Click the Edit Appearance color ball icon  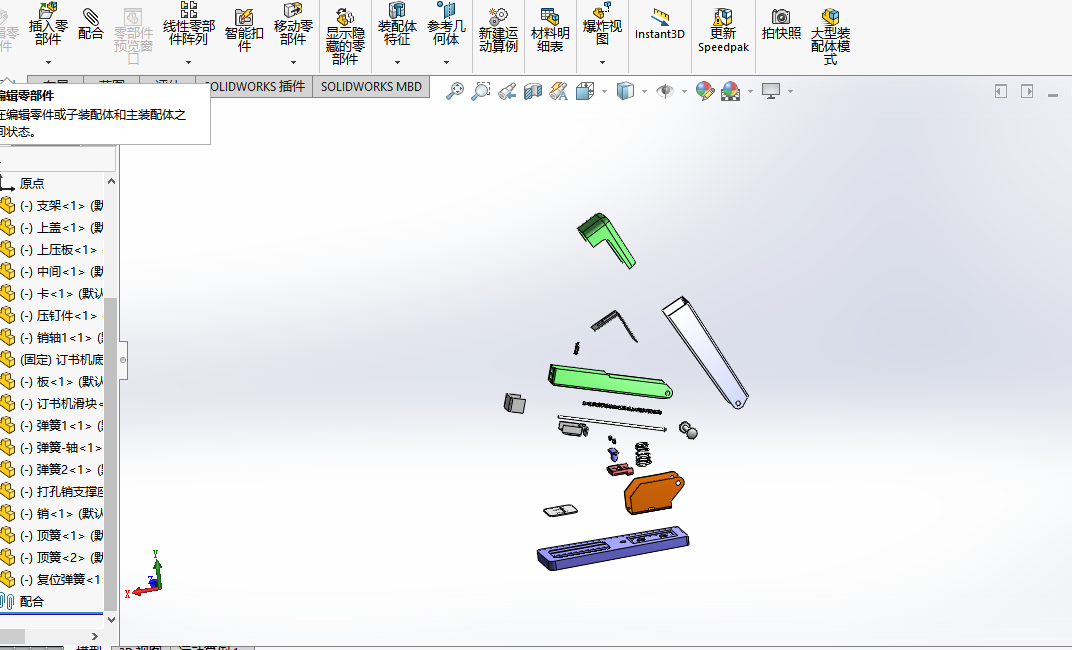tap(705, 91)
